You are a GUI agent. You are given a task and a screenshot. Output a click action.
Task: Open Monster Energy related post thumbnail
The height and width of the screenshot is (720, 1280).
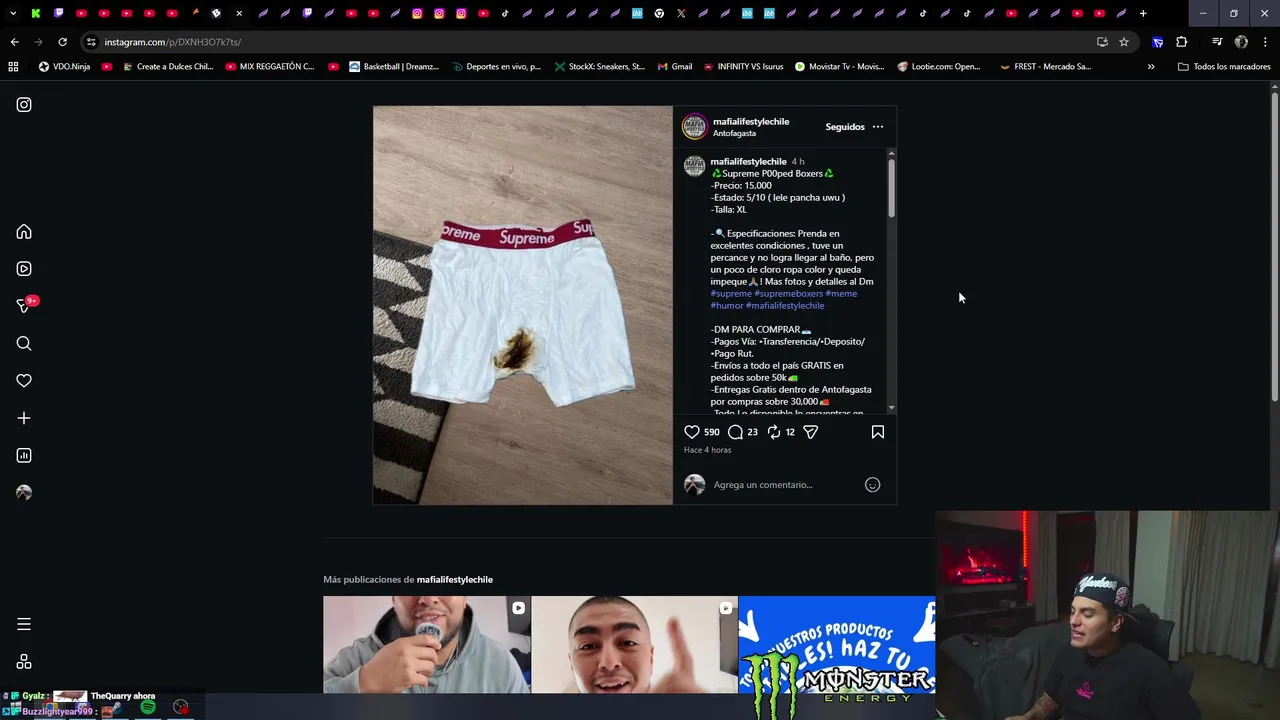click(837, 645)
